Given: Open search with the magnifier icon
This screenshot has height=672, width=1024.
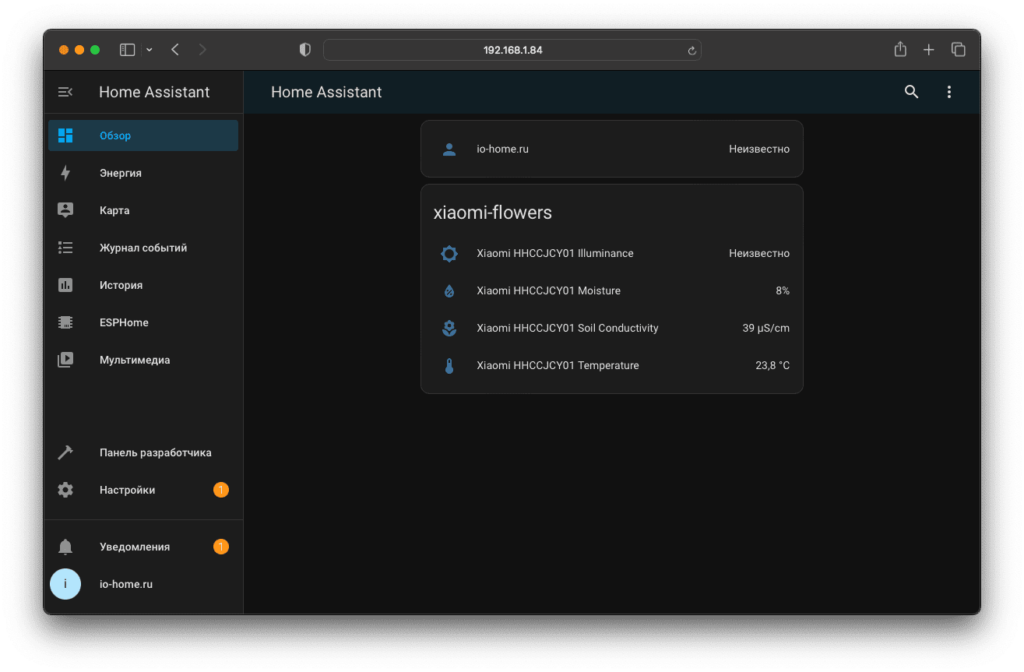Looking at the screenshot, I should pyautogui.click(x=911, y=92).
